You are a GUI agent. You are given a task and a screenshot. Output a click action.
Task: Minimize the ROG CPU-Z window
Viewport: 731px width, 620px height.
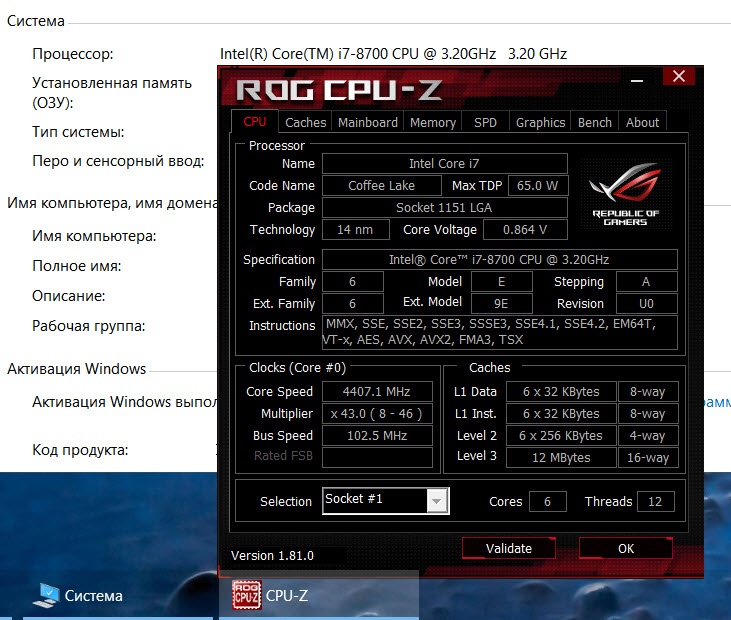[x=637, y=81]
